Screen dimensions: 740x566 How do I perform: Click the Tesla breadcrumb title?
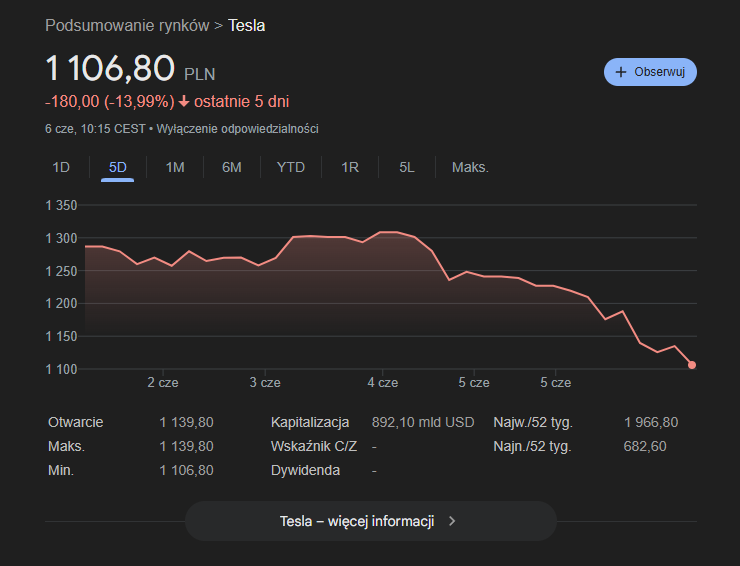pyautogui.click(x=247, y=25)
